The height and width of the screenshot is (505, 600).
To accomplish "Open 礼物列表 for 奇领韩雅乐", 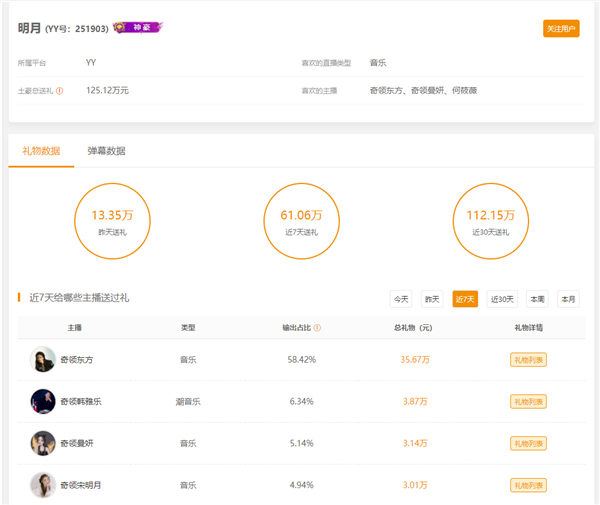I will pyautogui.click(x=528, y=402).
